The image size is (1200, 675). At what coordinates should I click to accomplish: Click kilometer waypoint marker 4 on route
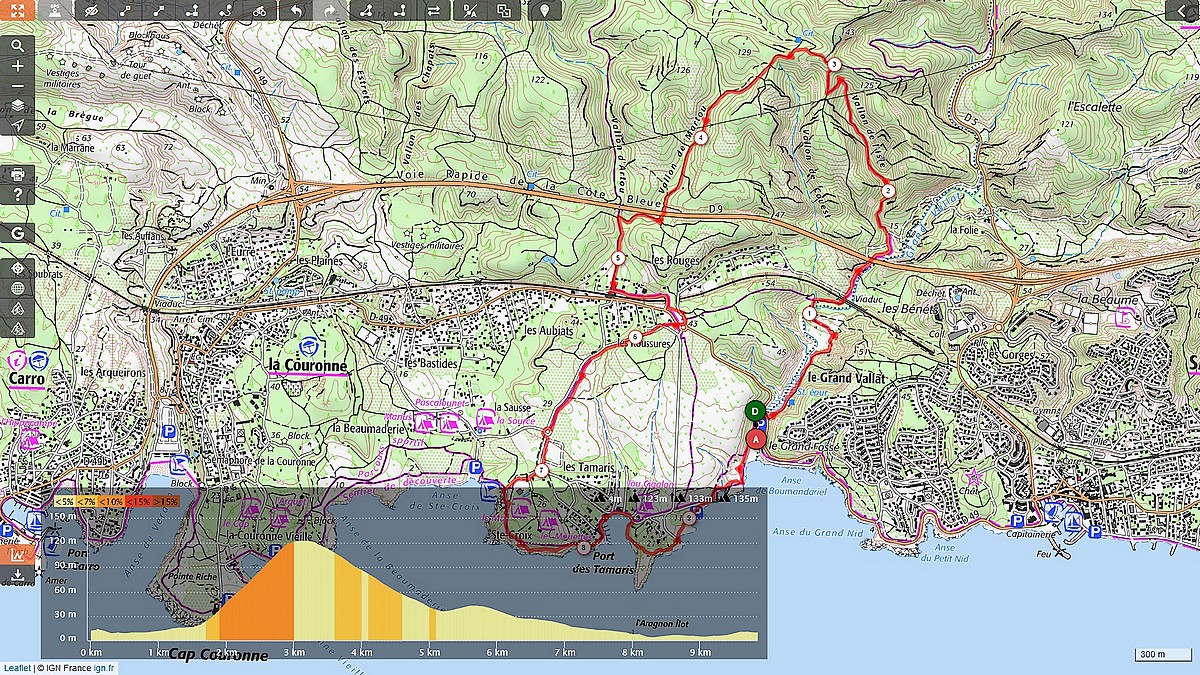tap(703, 138)
